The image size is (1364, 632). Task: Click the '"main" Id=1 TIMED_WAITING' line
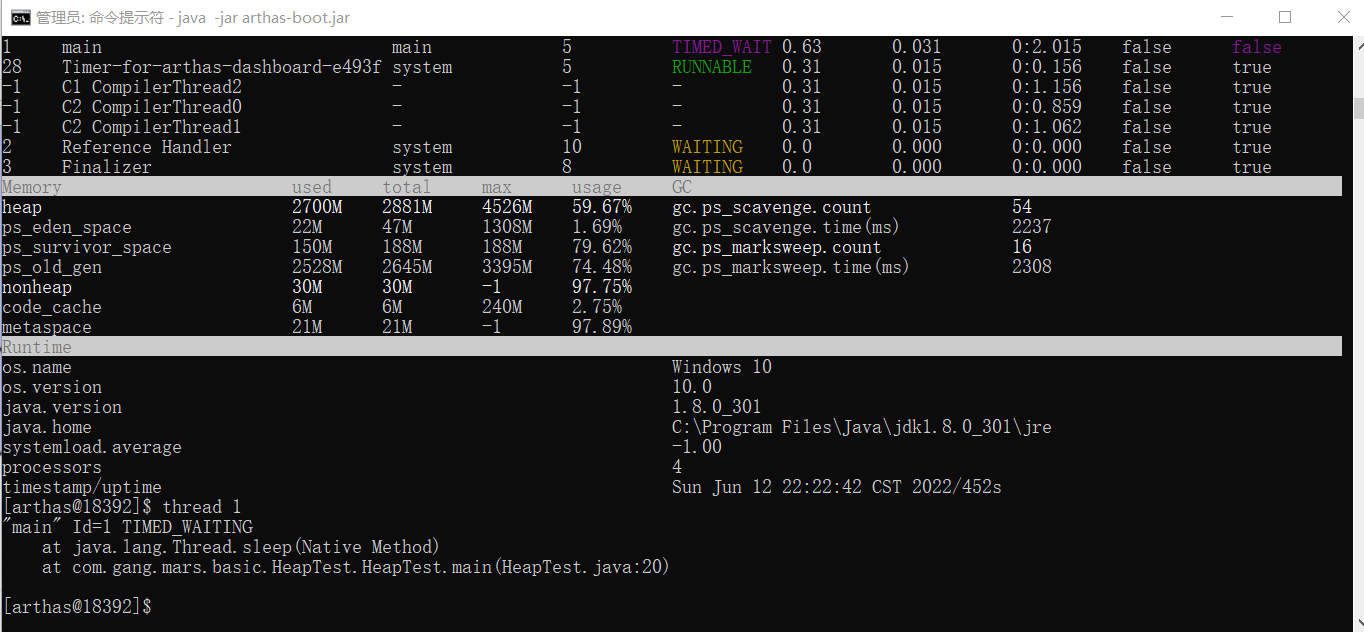coord(127,527)
